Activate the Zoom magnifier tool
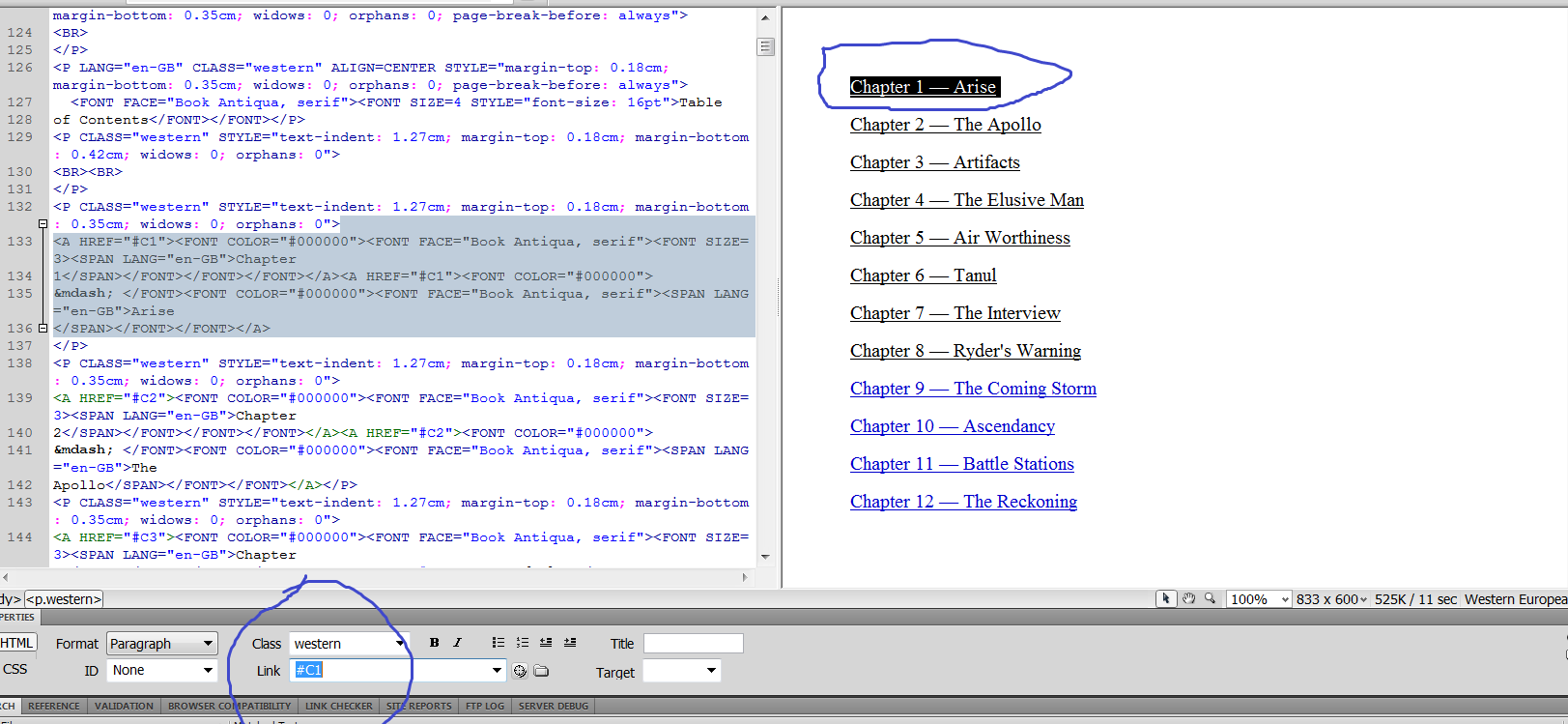Screen dimensions: 1568x724 pyautogui.click(x=1210, y=599)
